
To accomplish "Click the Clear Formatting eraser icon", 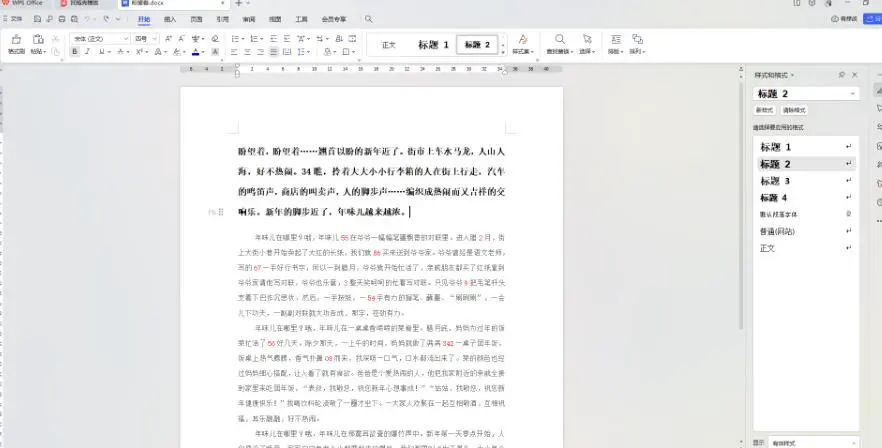I will [x=215, y=39].
